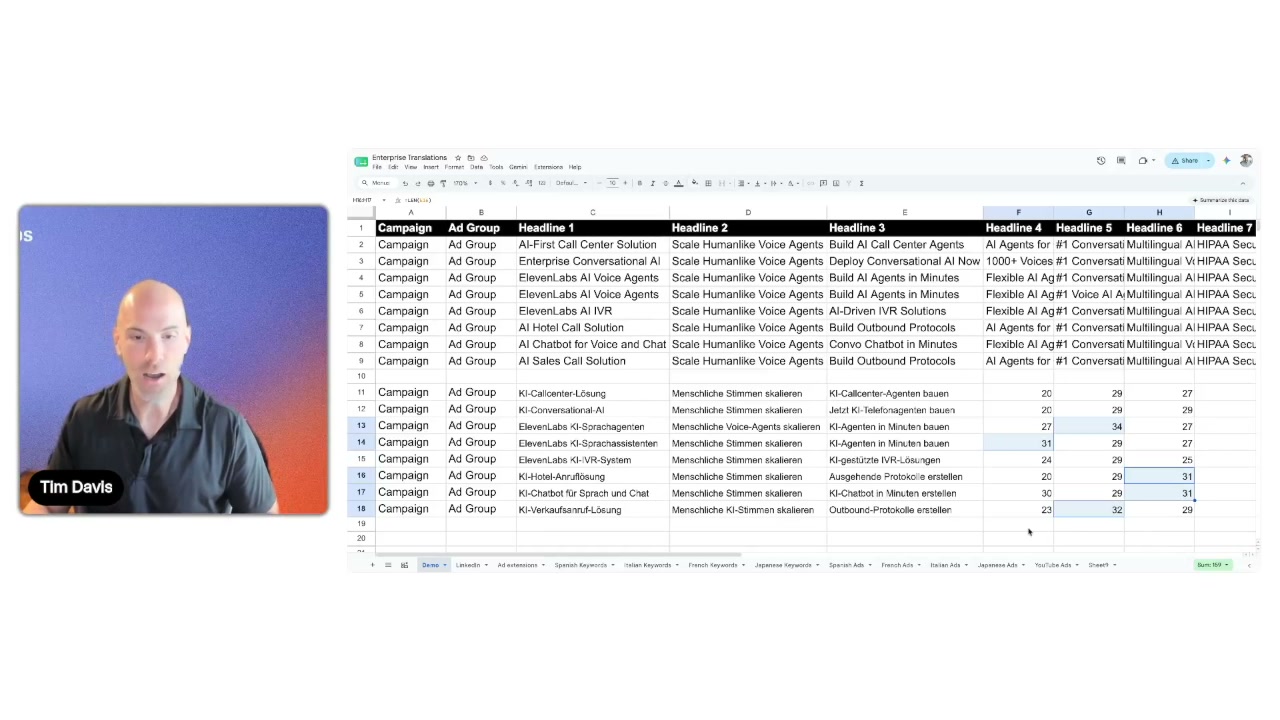Open horizontal align dropdown
This screenshot has width=1280, height=720.
[743, 183]
